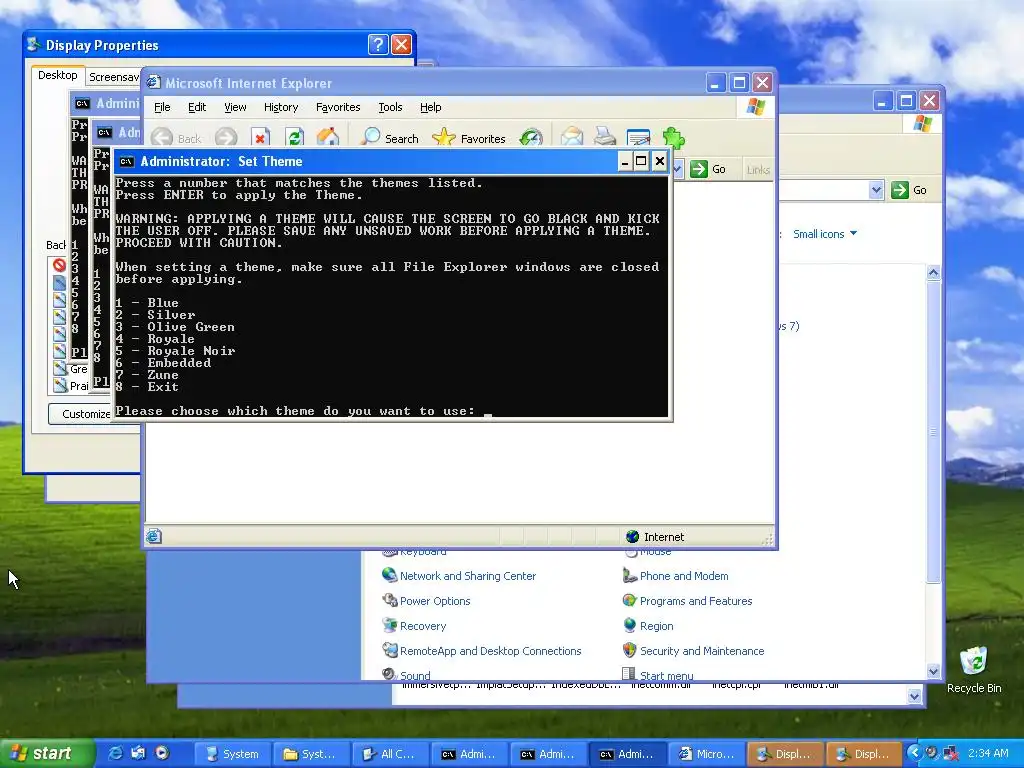Click Links label on Internet Explorer toolbar

point(758,170)
